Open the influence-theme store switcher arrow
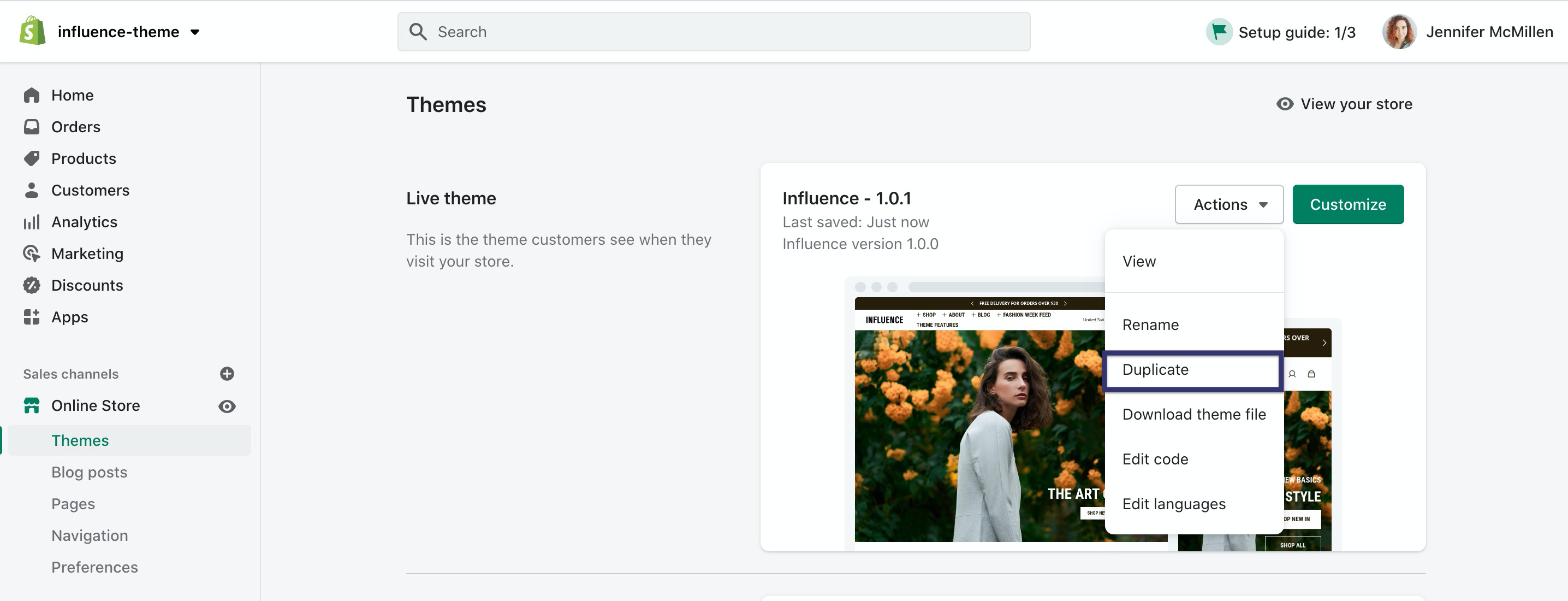Screen dimensions: 1568x601 click(x=195, y=32)
